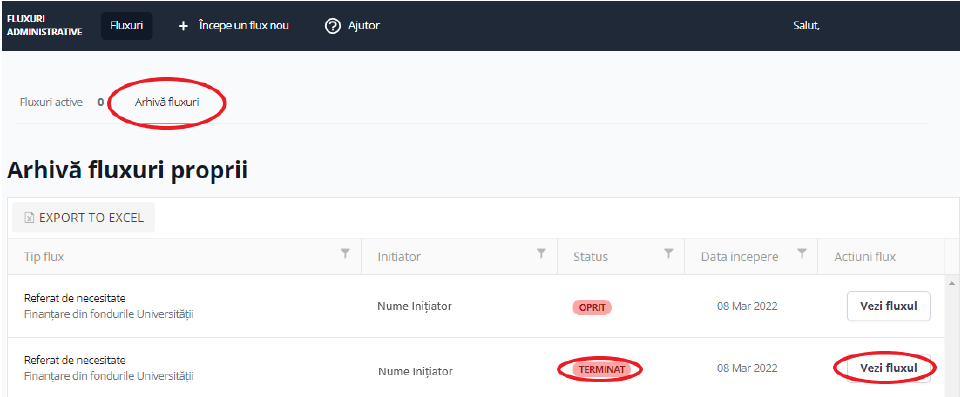Click the Excel file icon in export button

(x=28, y=217)
